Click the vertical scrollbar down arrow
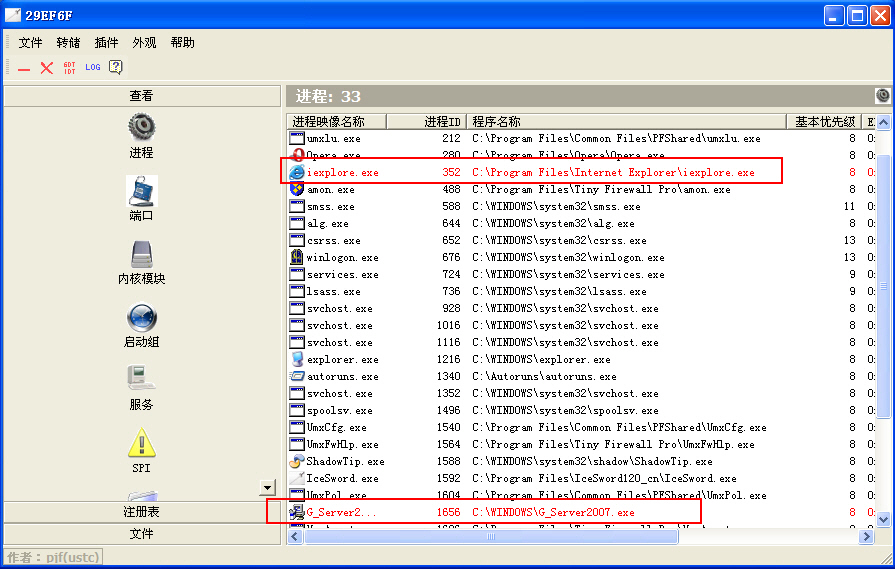Viewport: 895px width, 569px height. point(883,519)
